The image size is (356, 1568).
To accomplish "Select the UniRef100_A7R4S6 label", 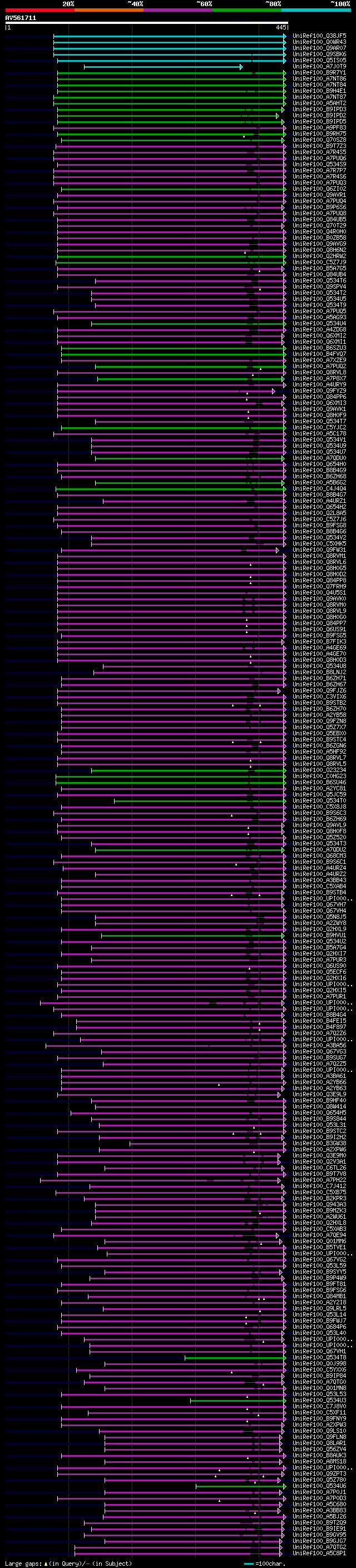I will (x=319, y=176).
